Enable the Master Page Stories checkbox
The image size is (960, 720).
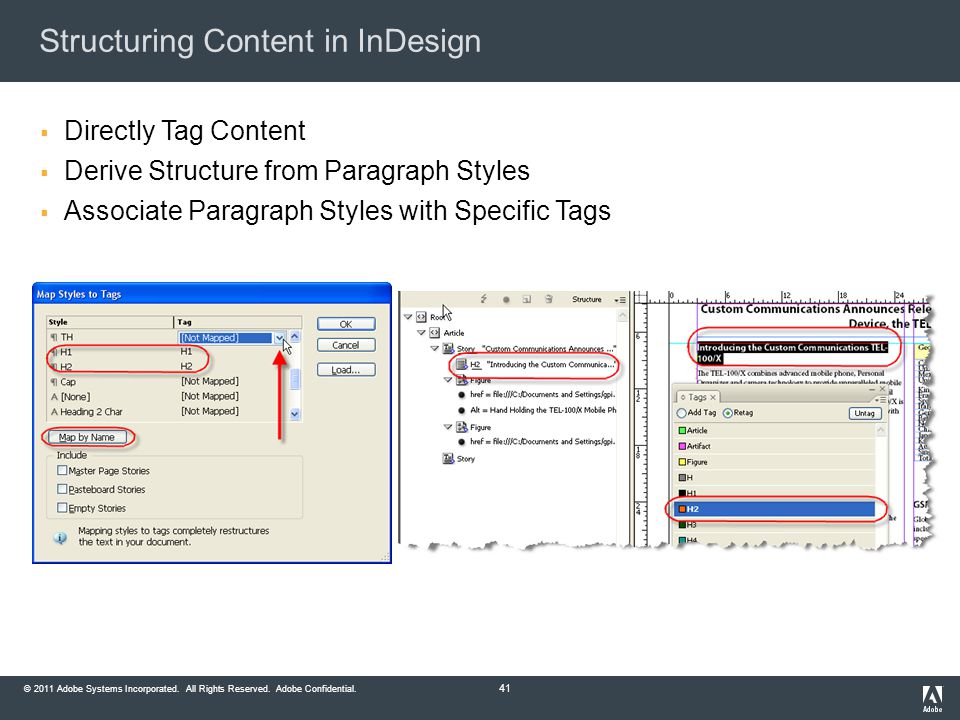62,470
